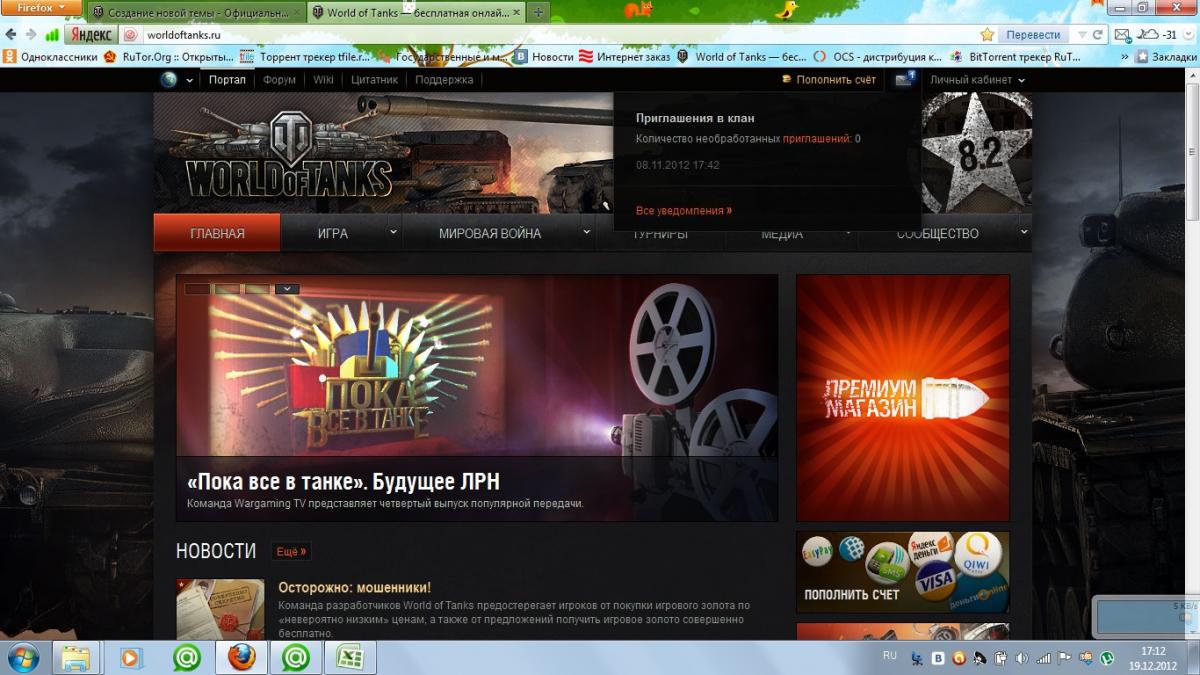This screenshot has height=675, width=1200.
Task: Reload the page with refresh icon
Action: pyautogui.click(x=1097, y=35)
